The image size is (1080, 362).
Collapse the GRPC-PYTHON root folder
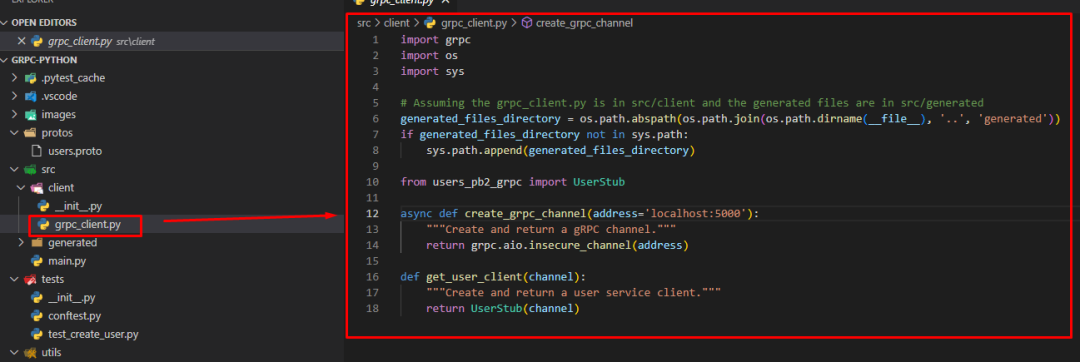pos(6,60)
